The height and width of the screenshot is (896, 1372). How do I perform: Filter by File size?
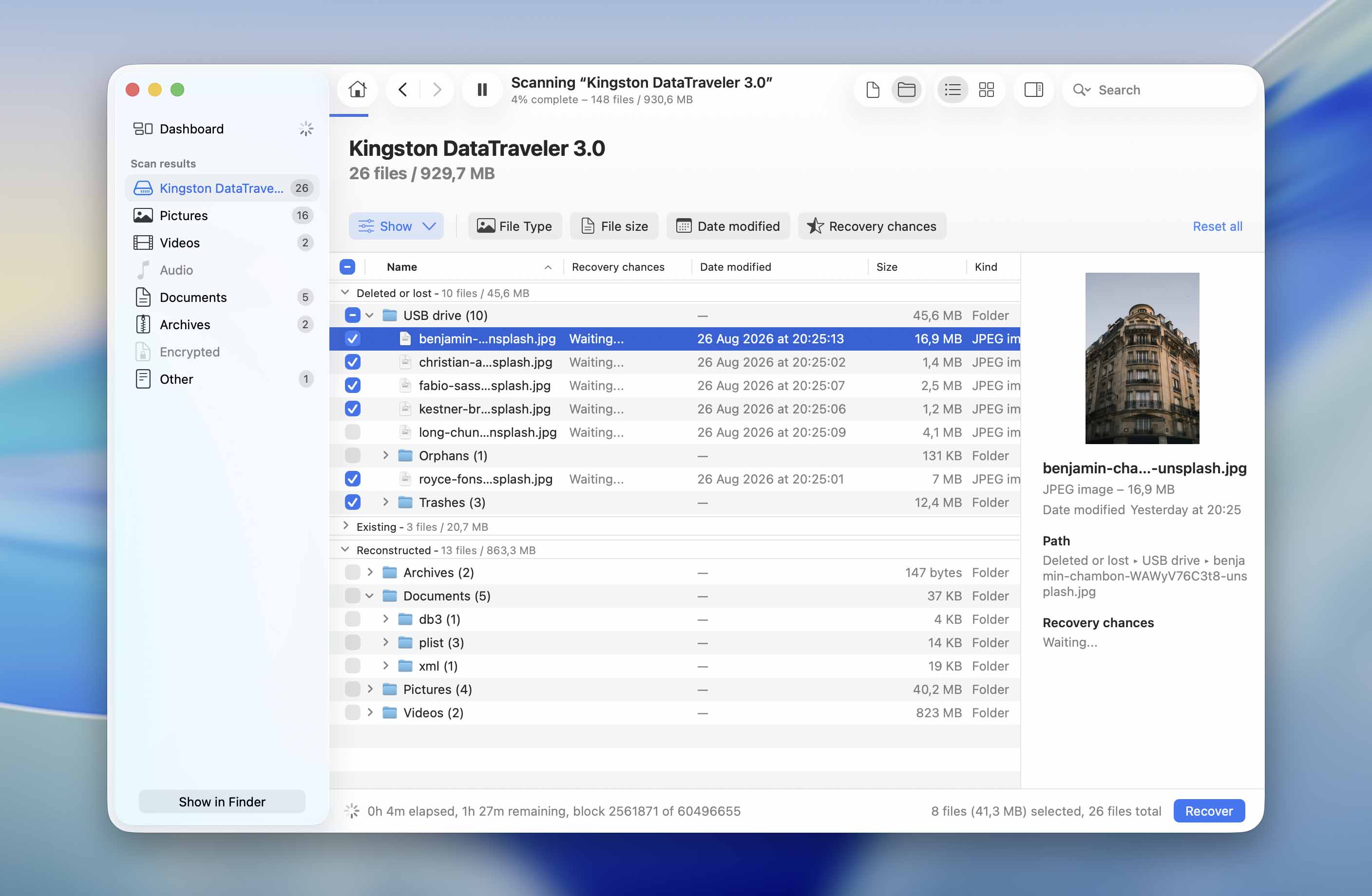(x=614, y=226)
